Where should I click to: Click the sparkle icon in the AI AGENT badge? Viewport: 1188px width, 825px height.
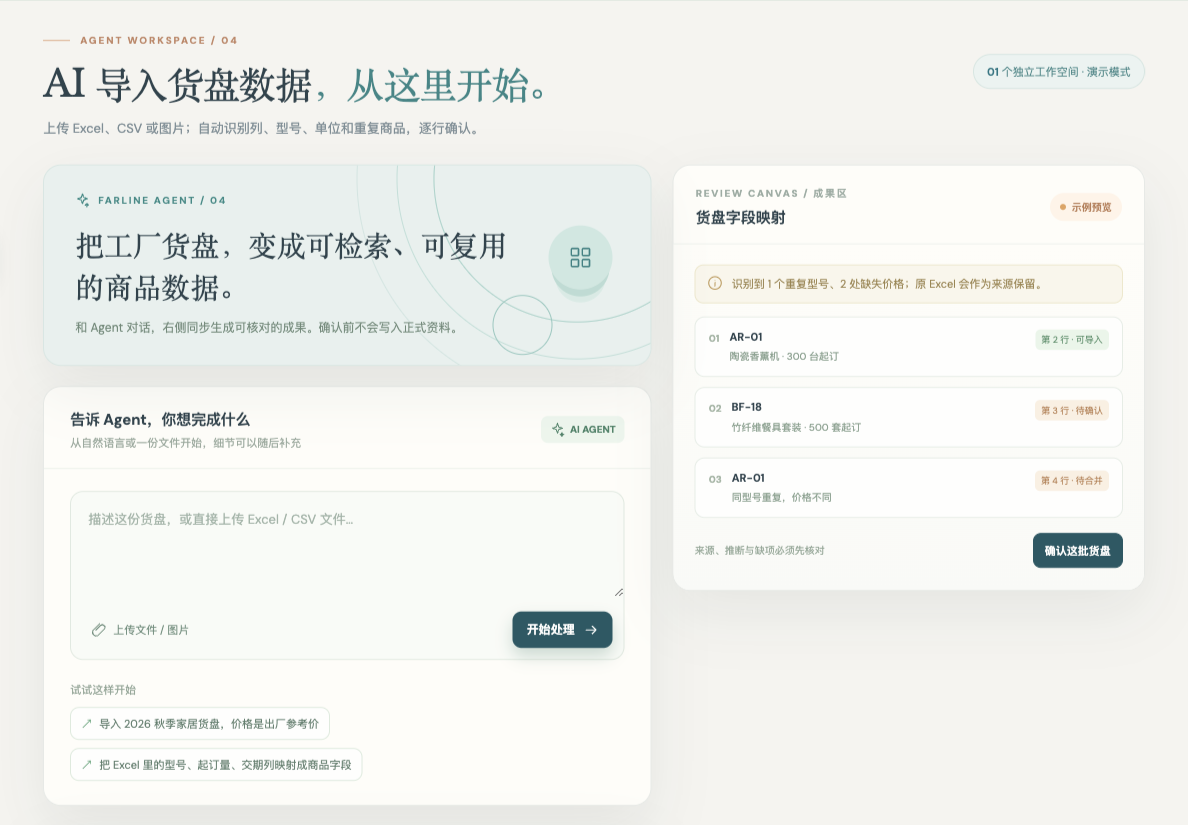pyautogui.click(x=558, y=430)
